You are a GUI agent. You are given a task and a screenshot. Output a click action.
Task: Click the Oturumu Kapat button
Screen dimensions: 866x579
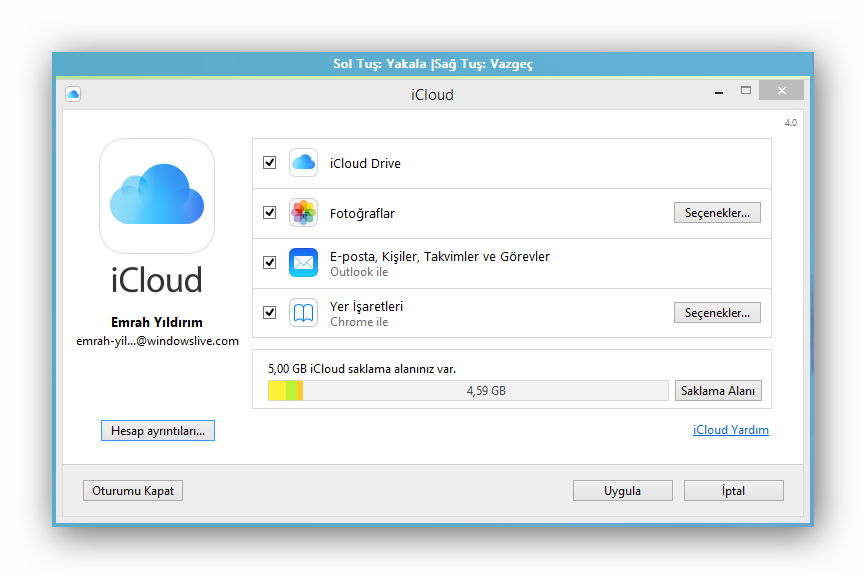[133, 491]
